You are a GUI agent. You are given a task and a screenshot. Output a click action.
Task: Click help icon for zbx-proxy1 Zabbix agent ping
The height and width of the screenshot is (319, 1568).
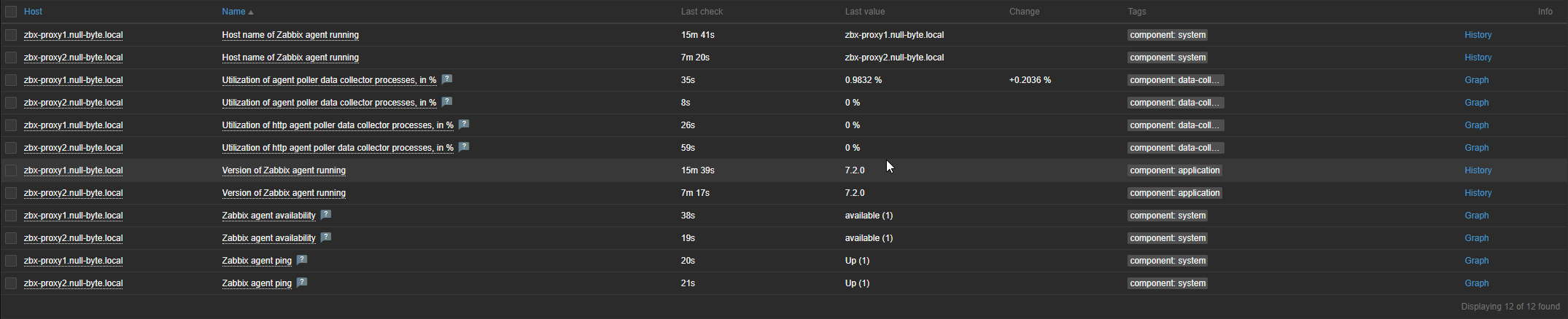[x=302, y=260]
